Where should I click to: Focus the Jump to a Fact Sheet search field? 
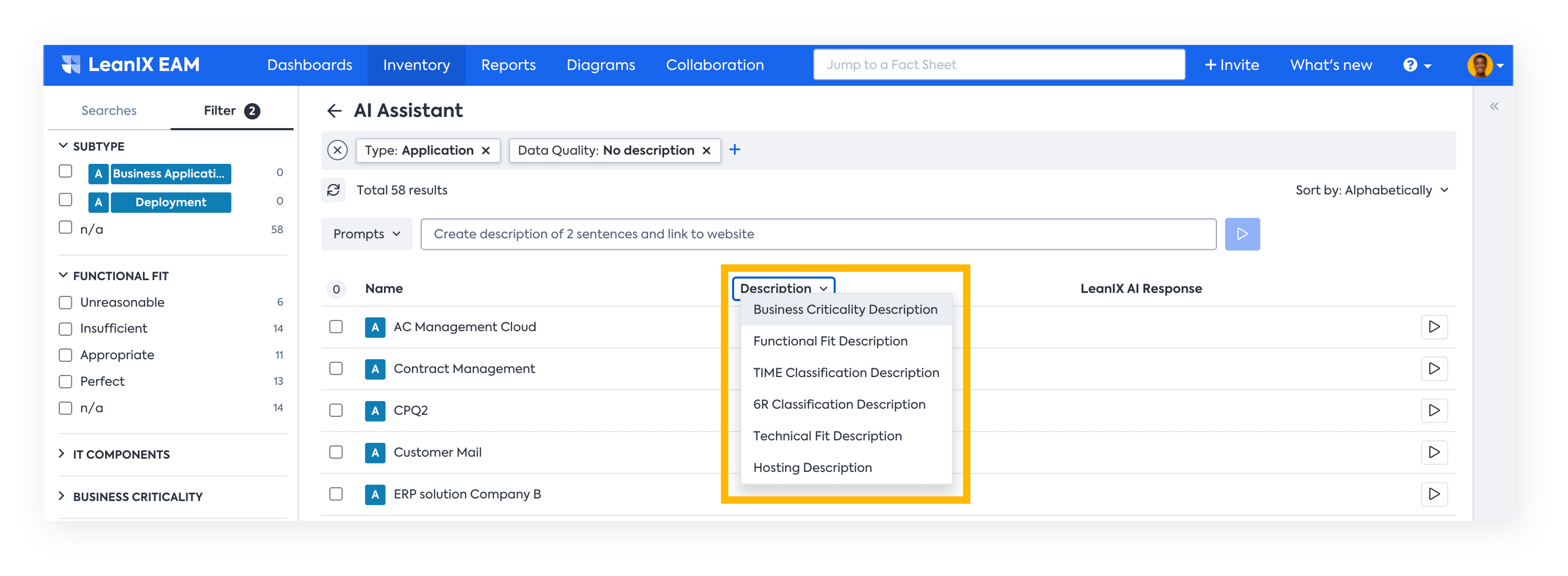coord(999,64)
